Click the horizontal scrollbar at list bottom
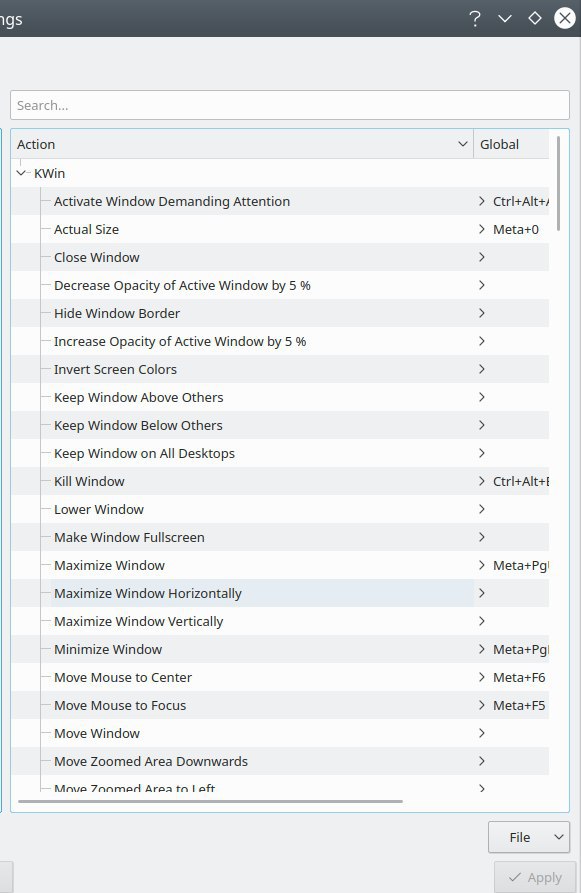The height and width of the screenshot is (893, 581). [x=210, y=801]
